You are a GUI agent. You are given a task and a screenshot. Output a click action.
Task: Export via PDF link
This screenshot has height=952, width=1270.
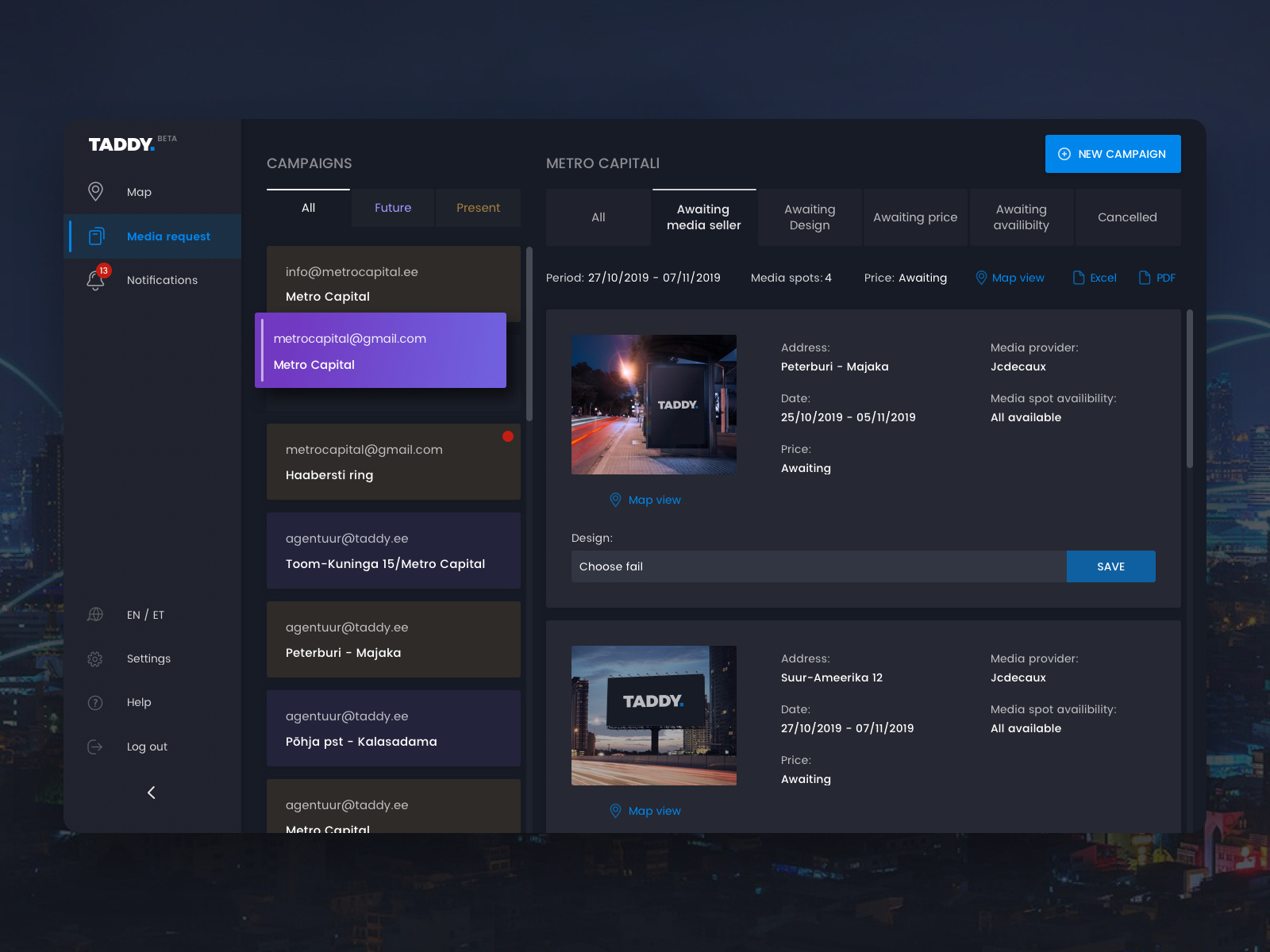click(x=1166, y=278)
